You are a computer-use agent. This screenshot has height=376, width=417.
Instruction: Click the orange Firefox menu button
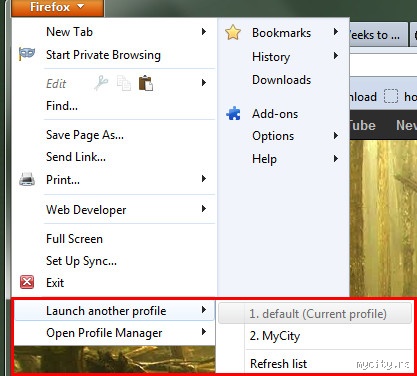57,7
